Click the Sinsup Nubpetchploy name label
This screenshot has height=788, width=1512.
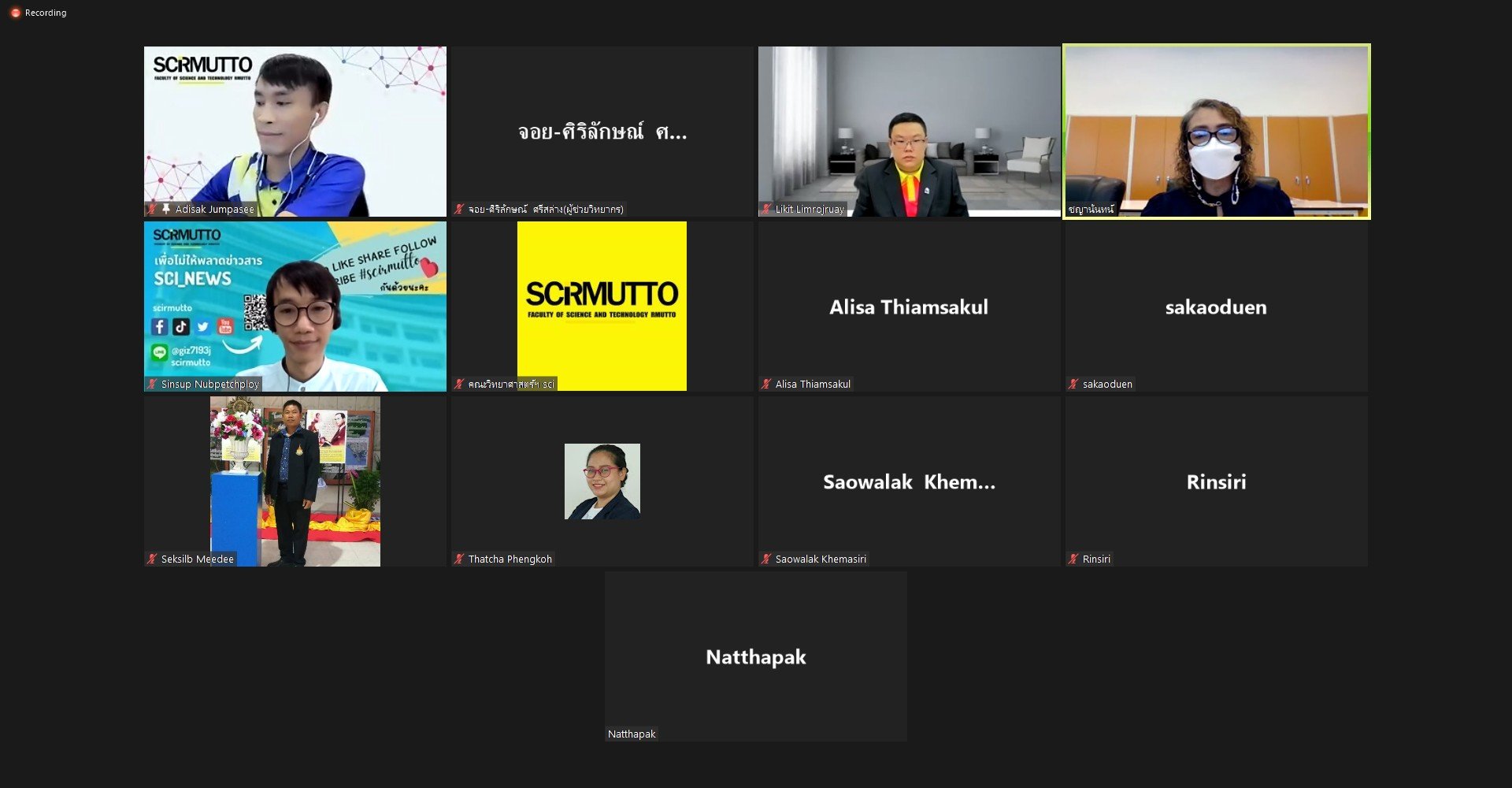pos(210,384)
